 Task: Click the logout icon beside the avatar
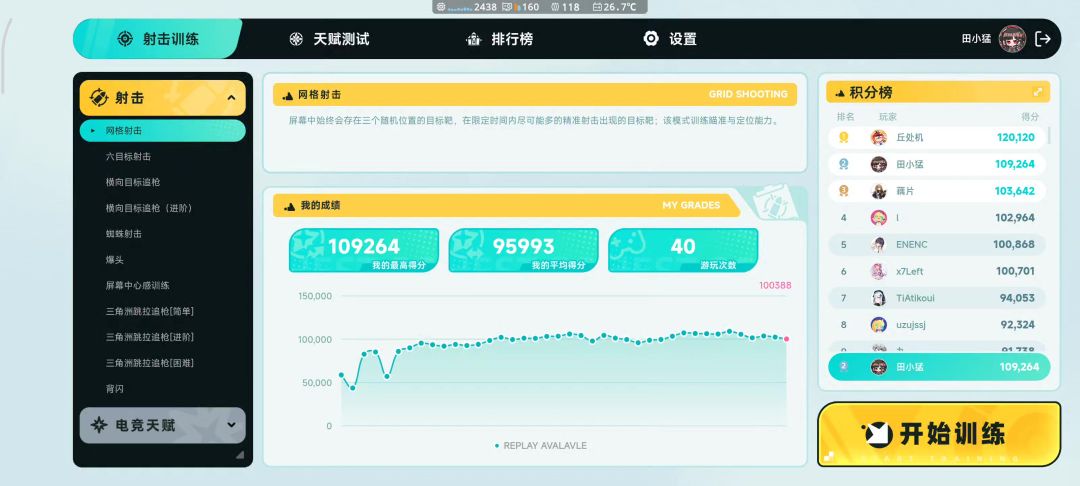(1043, 39)
